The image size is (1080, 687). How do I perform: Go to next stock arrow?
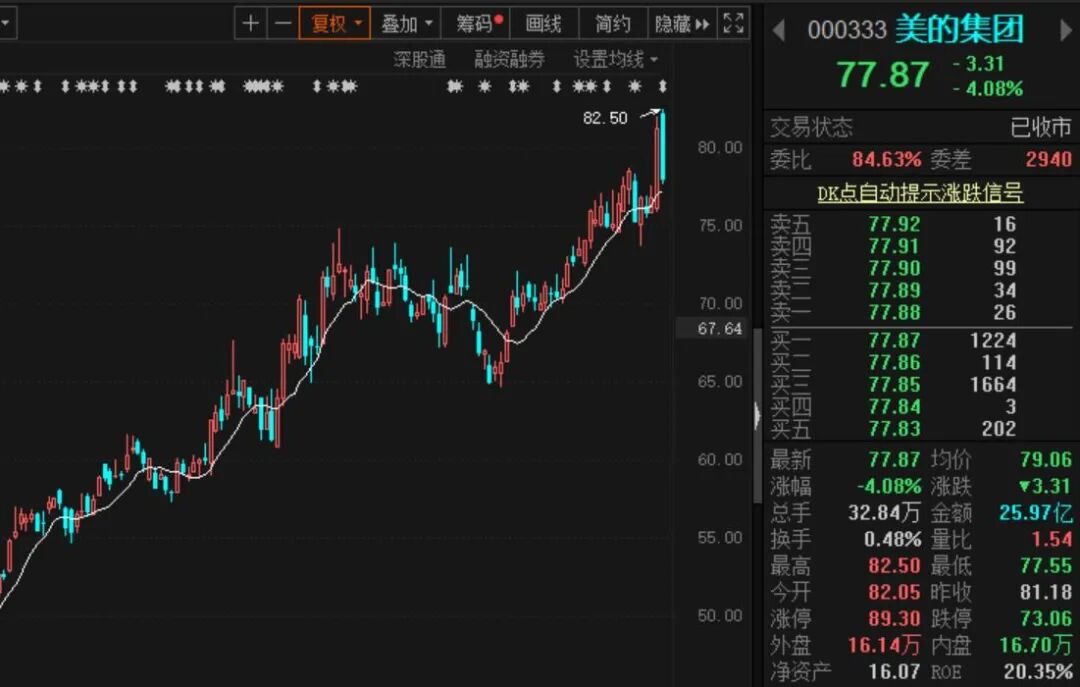pyautogui.click(x=1065, y=30)
